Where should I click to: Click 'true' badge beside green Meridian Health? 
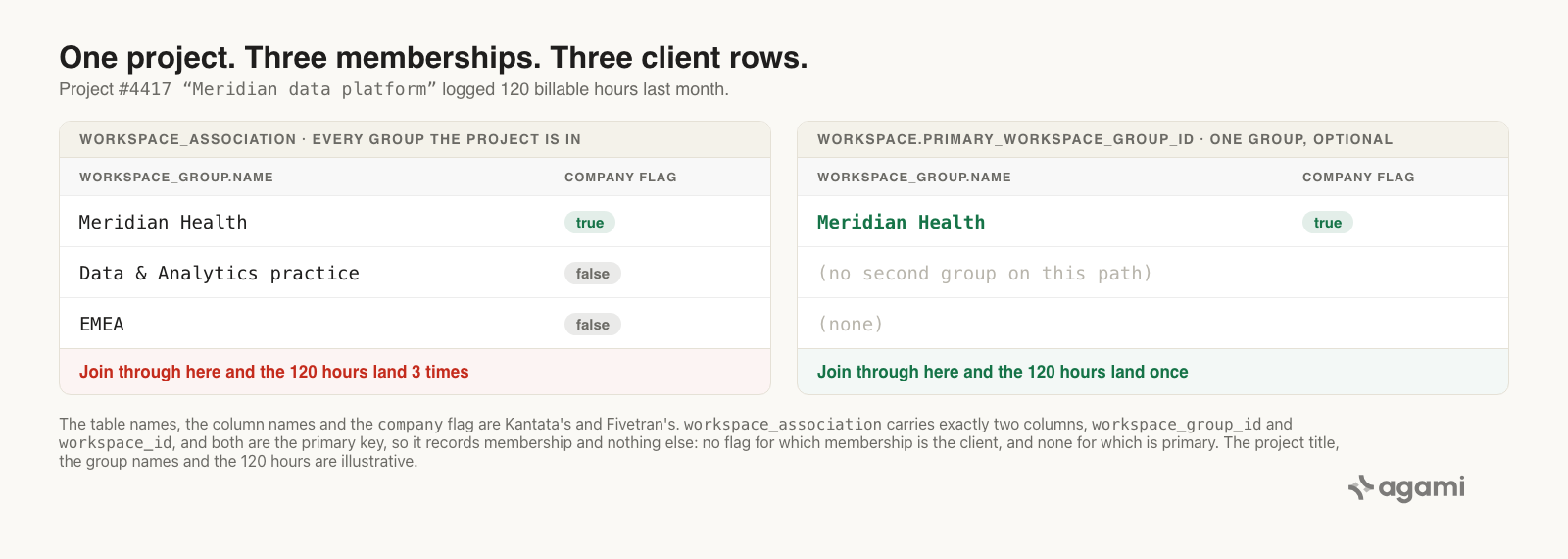(1328, 223)
